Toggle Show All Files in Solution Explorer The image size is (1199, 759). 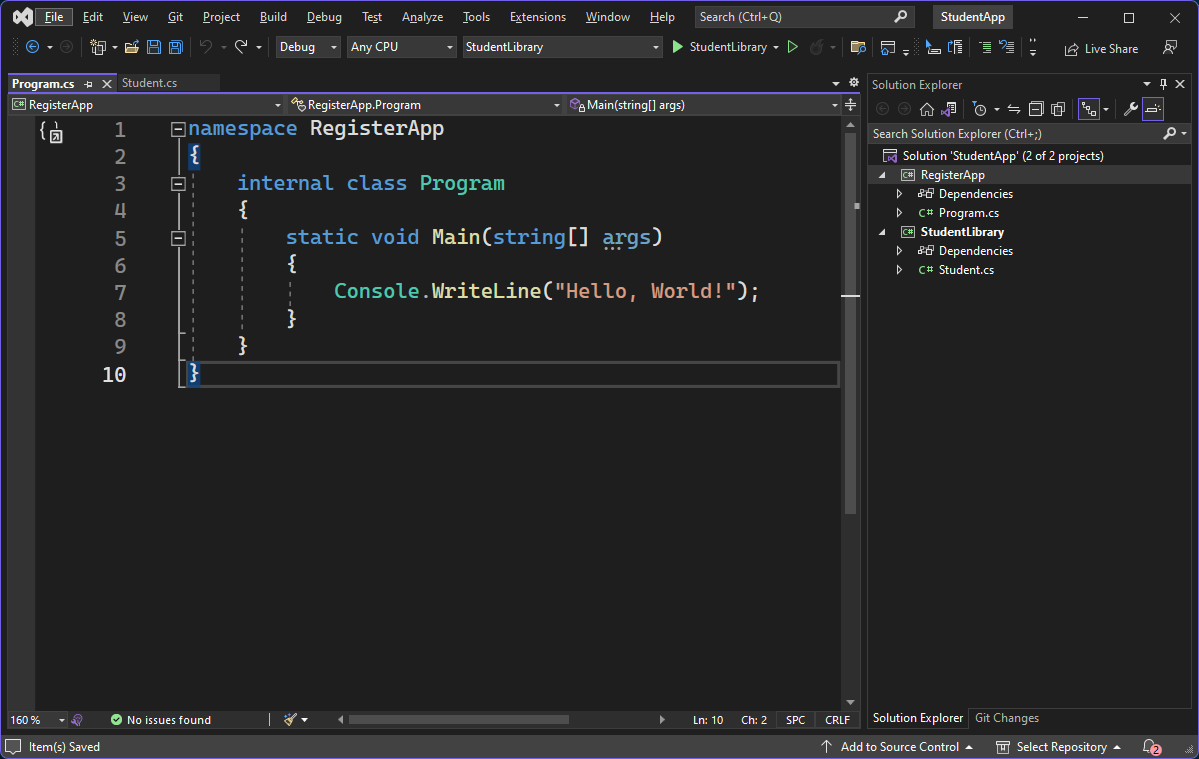pos(1058,109)
